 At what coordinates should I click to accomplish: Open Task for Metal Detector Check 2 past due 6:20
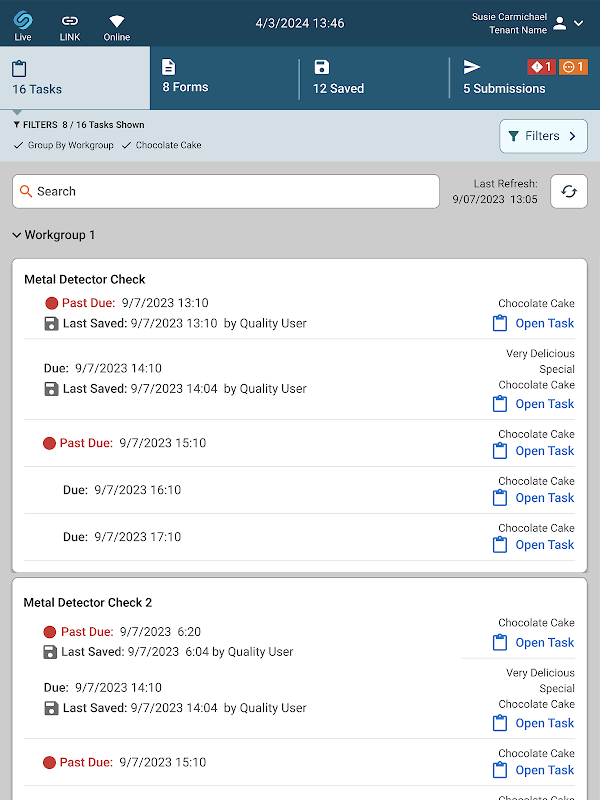click(x=534, y=643)
